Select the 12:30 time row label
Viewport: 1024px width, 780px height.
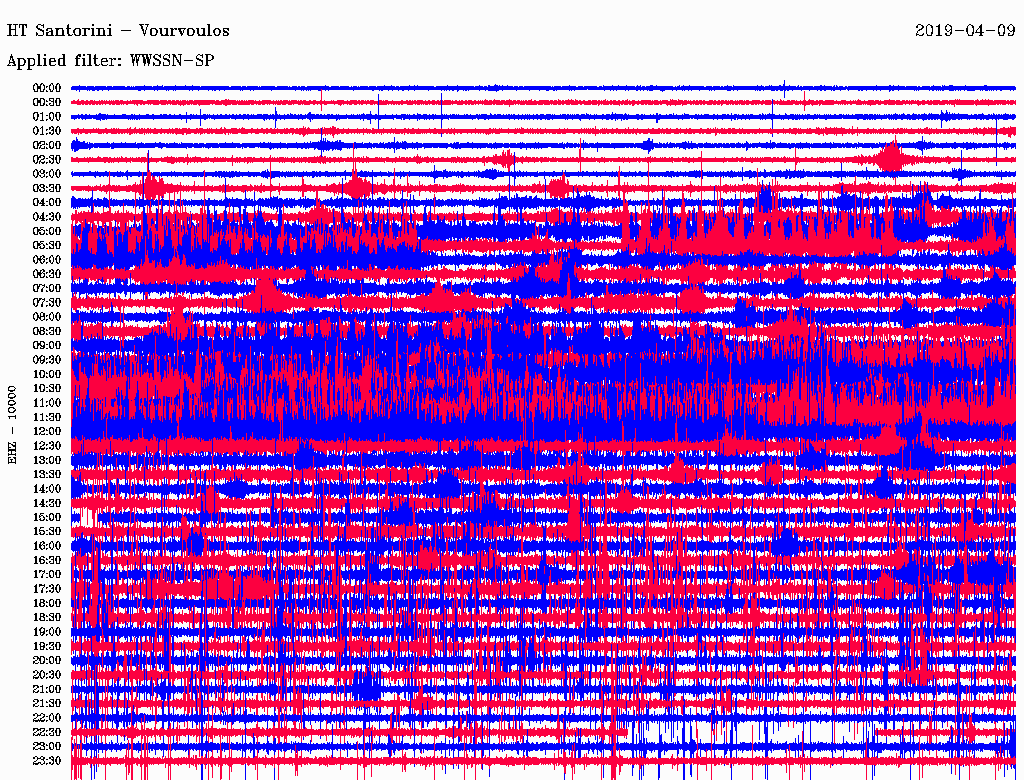tap(46, 446)
